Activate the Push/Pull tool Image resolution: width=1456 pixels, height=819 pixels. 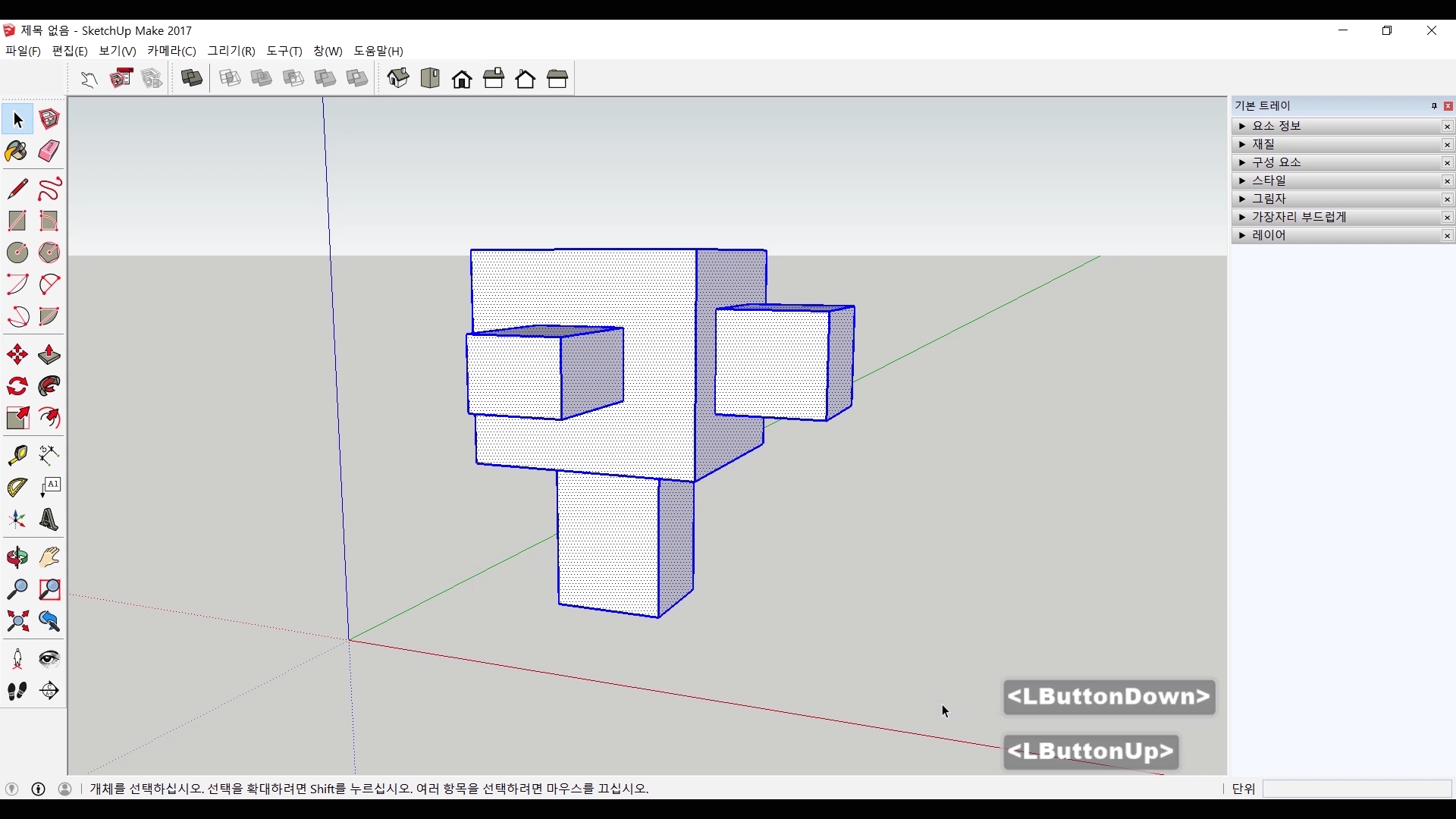click(x=49, y=354)
